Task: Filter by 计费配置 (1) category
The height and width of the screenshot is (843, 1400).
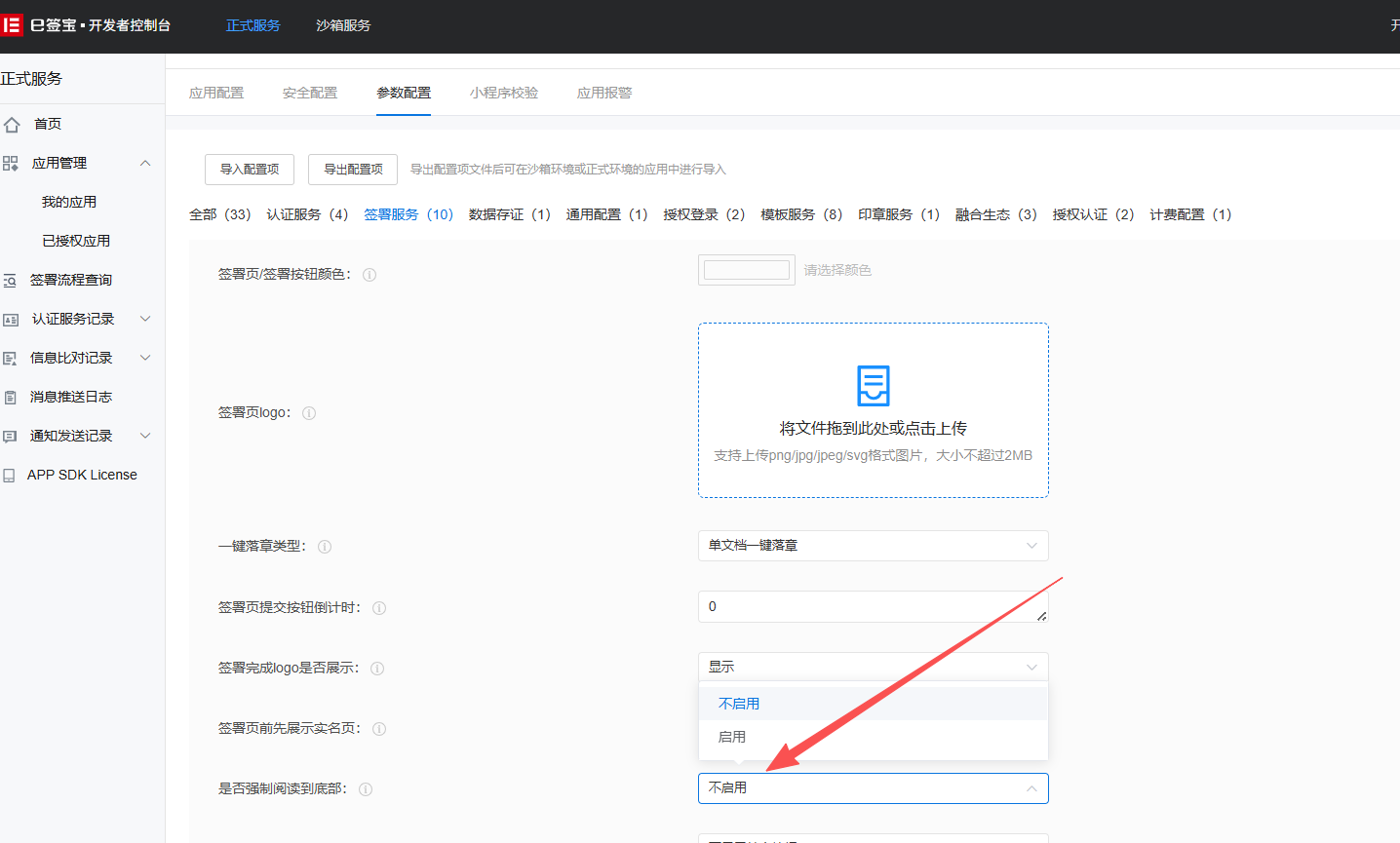Action: pyautogui.click(x=1191, y=214)
